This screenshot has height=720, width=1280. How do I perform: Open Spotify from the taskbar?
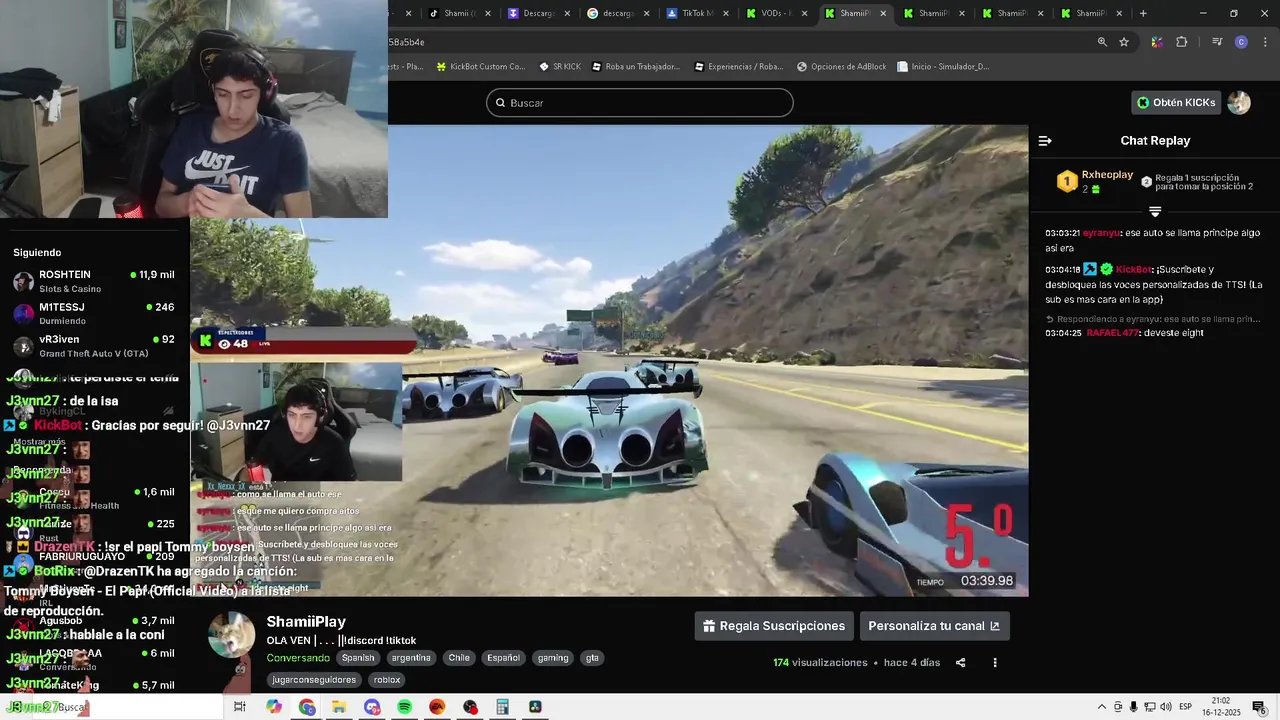pyautogui.click(x=404, y=707)
